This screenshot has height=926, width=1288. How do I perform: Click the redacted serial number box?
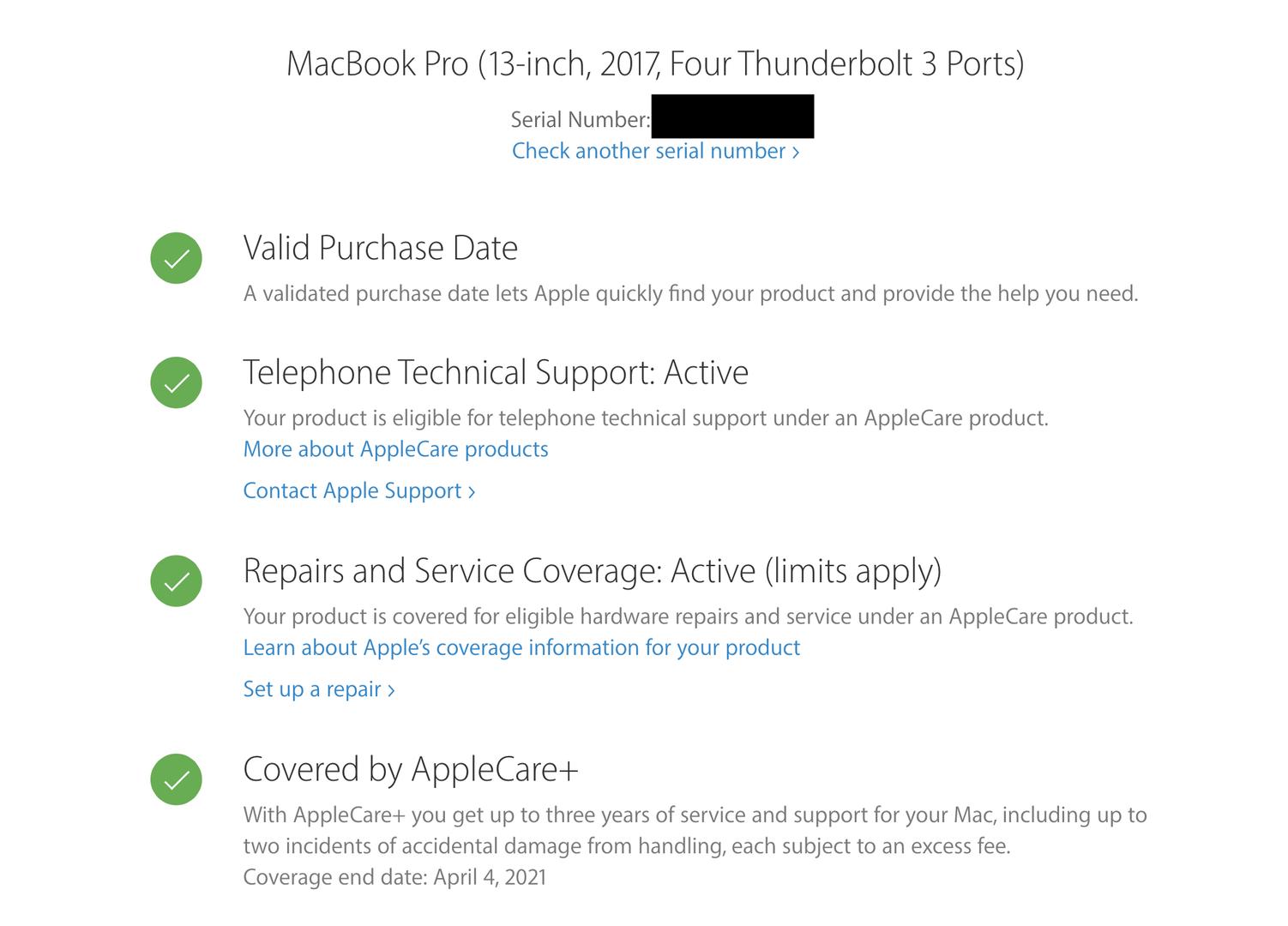click(732, 117)
